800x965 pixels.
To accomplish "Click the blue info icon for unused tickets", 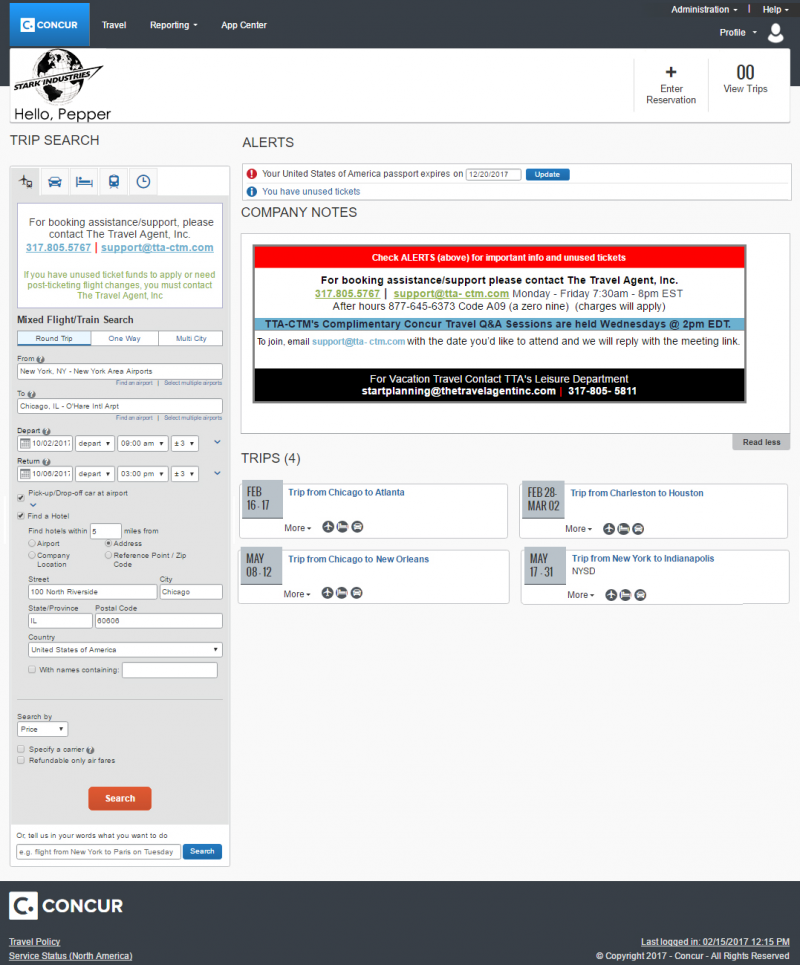I will pyautogui.click(x=252, y=192).
